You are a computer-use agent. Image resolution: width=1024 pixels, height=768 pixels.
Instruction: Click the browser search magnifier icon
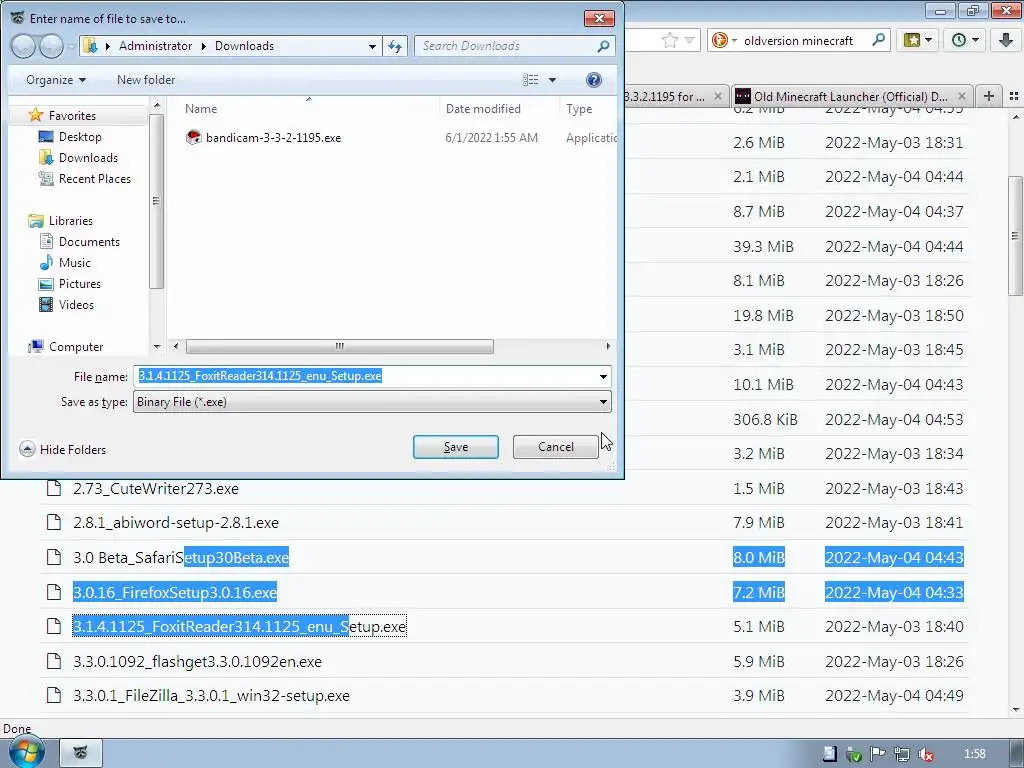pos(878,40)
